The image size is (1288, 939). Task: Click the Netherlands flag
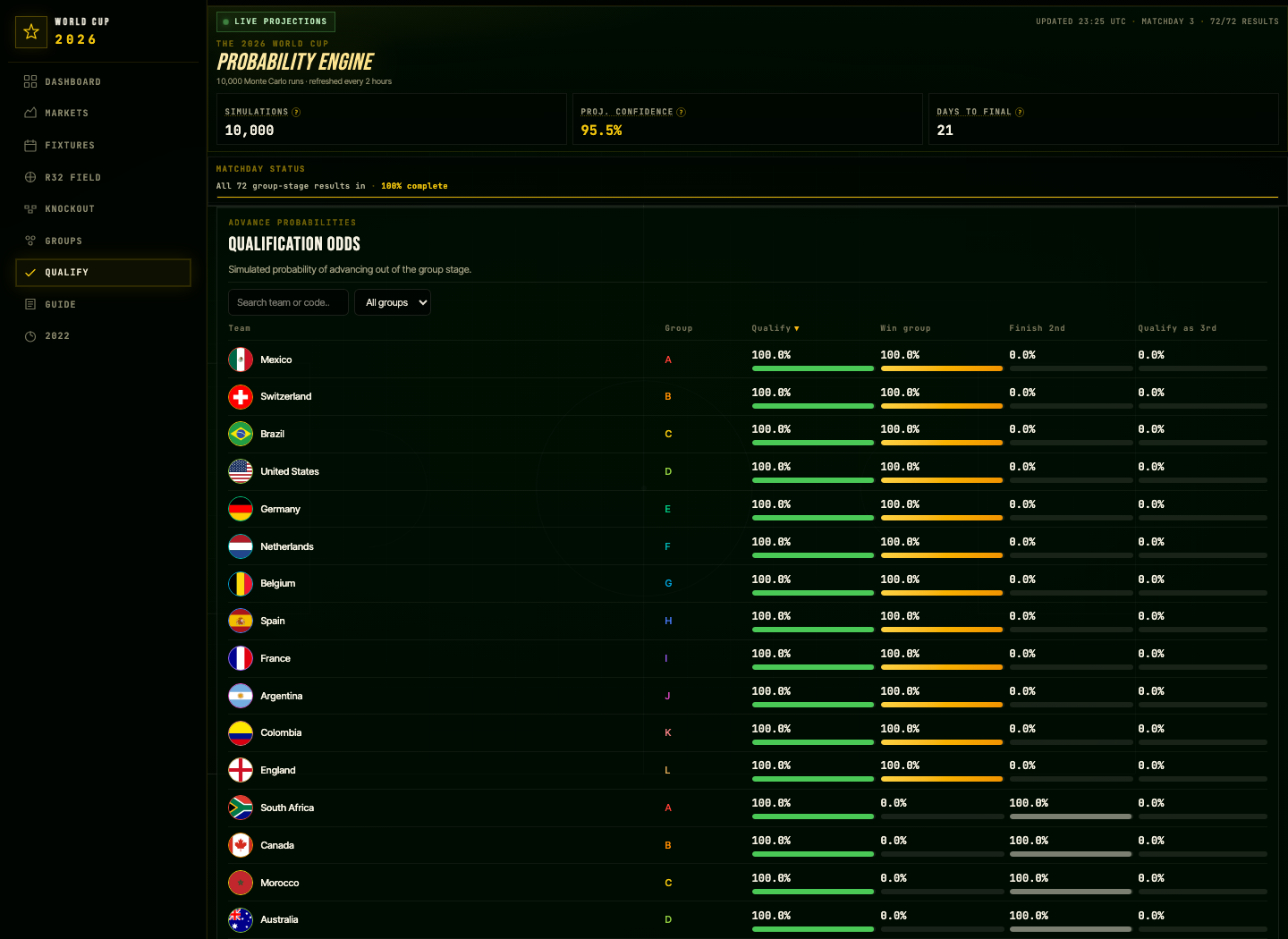pyautogui.click(x=241, y=546)
